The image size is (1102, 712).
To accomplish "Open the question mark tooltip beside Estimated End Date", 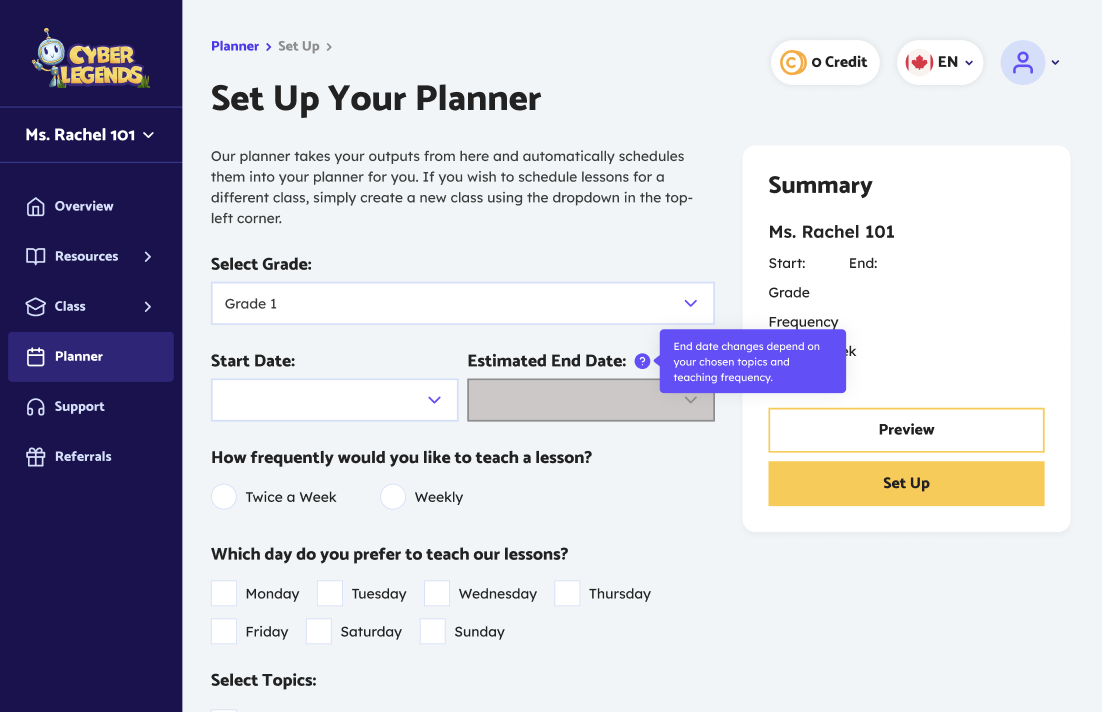I will (642, 361).
